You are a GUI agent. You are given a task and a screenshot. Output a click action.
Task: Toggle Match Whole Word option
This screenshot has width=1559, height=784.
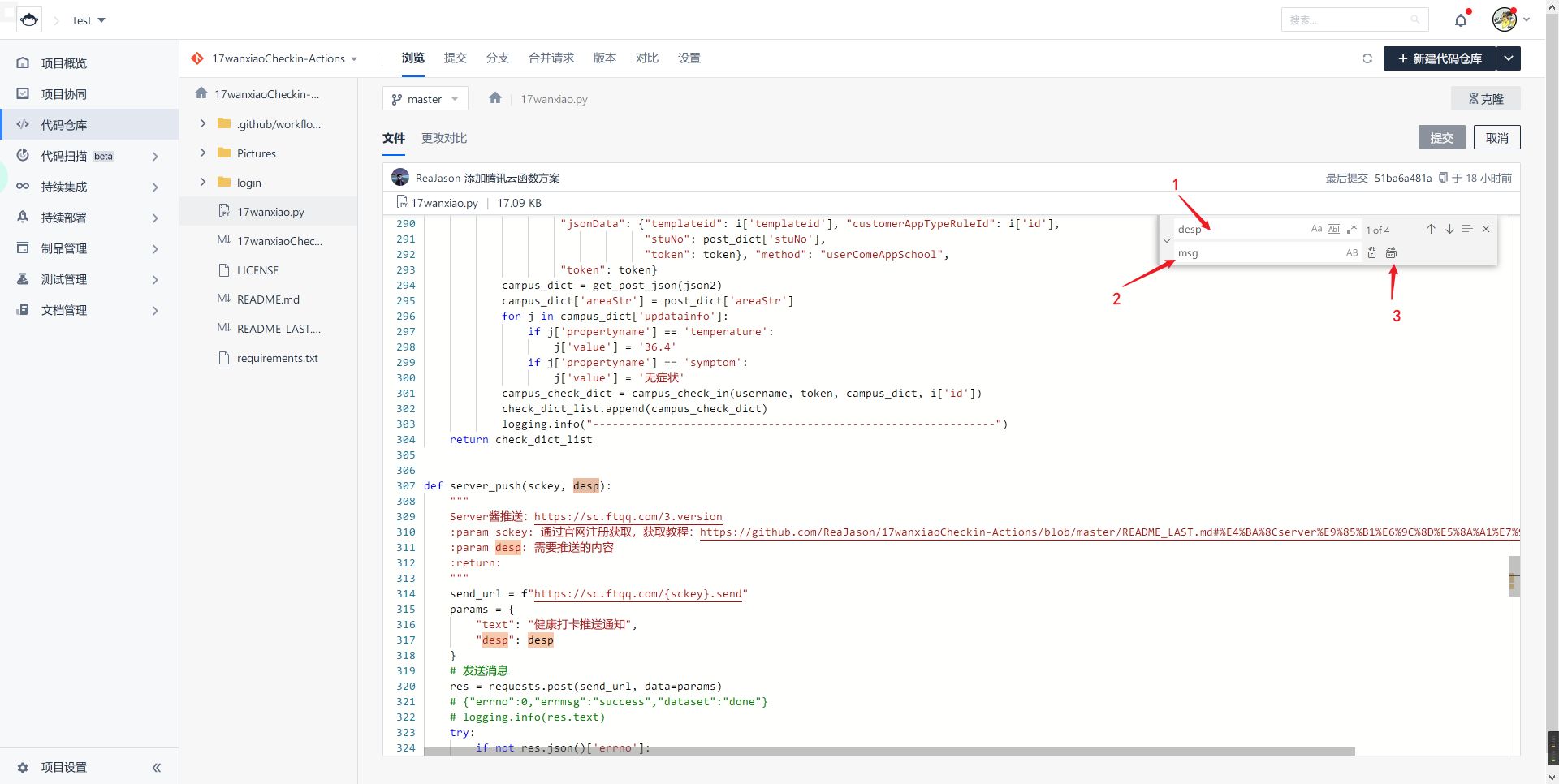coord(1334,229)
